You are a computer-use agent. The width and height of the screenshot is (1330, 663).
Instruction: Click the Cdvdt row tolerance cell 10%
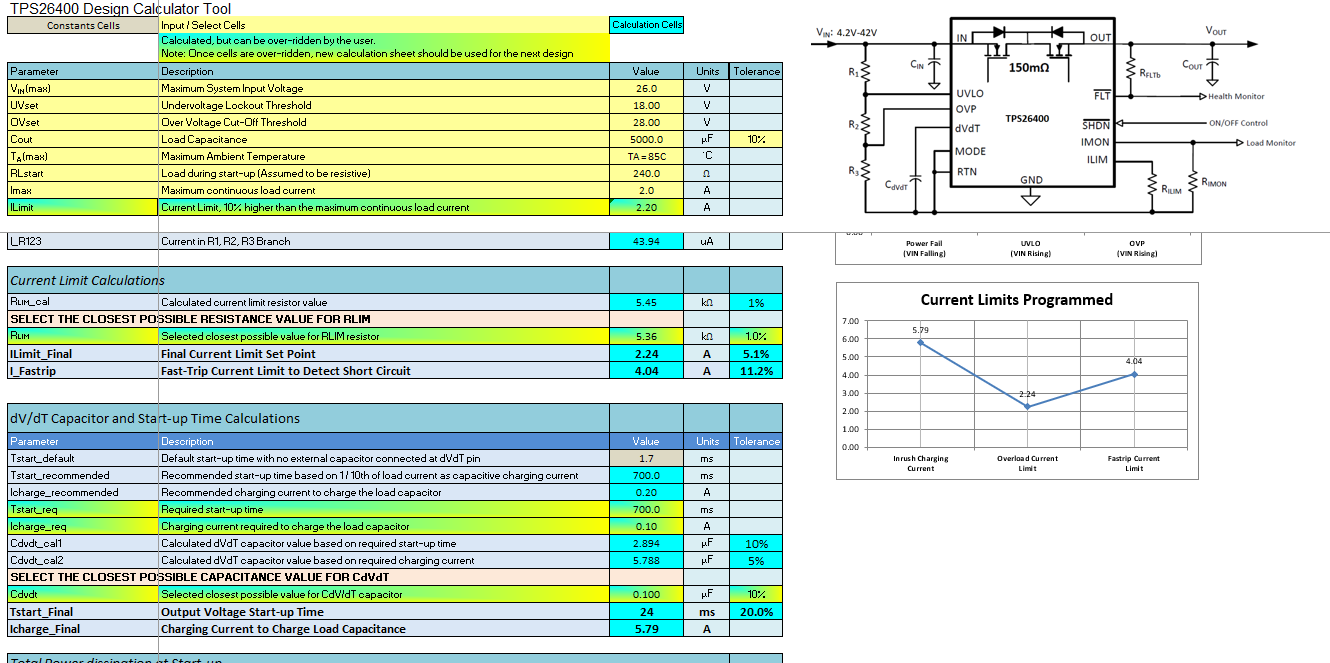(756, 594)
